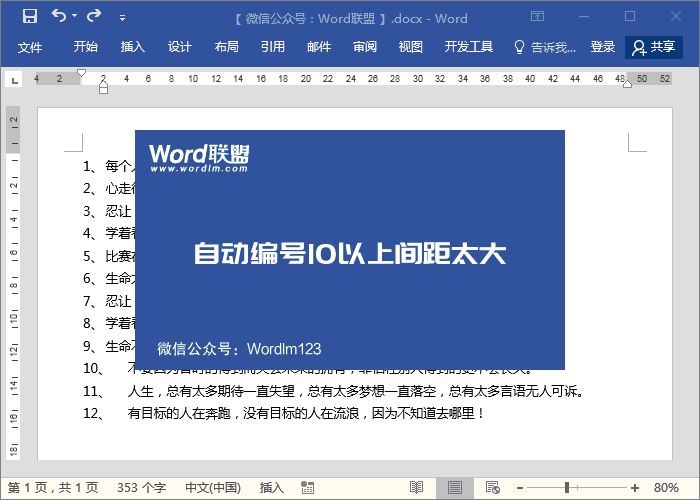700x500 pixels.
Task: Click the 共享 share button
Action: point(654,47)
